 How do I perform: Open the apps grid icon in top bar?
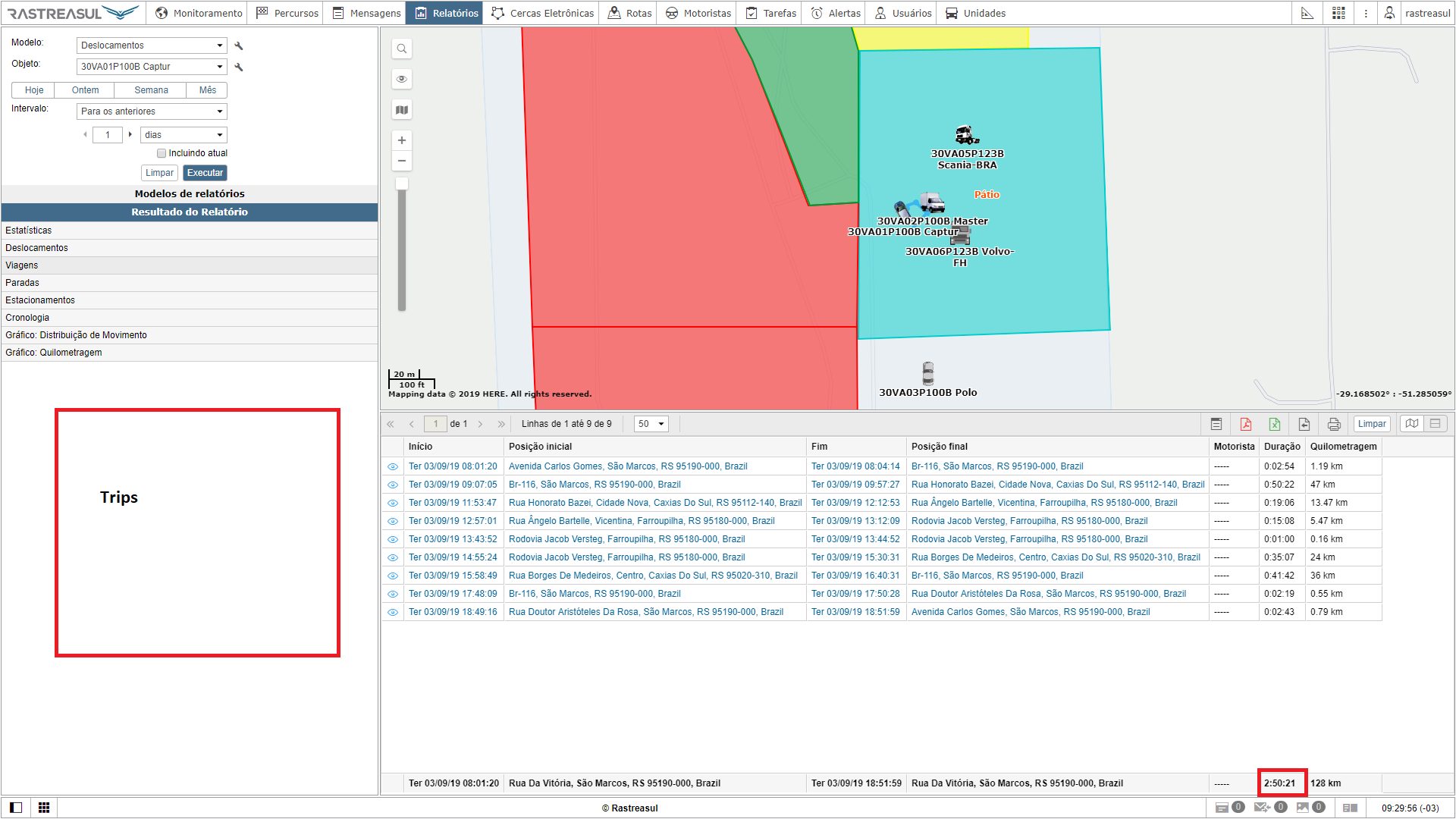[x=1338, y=13]
